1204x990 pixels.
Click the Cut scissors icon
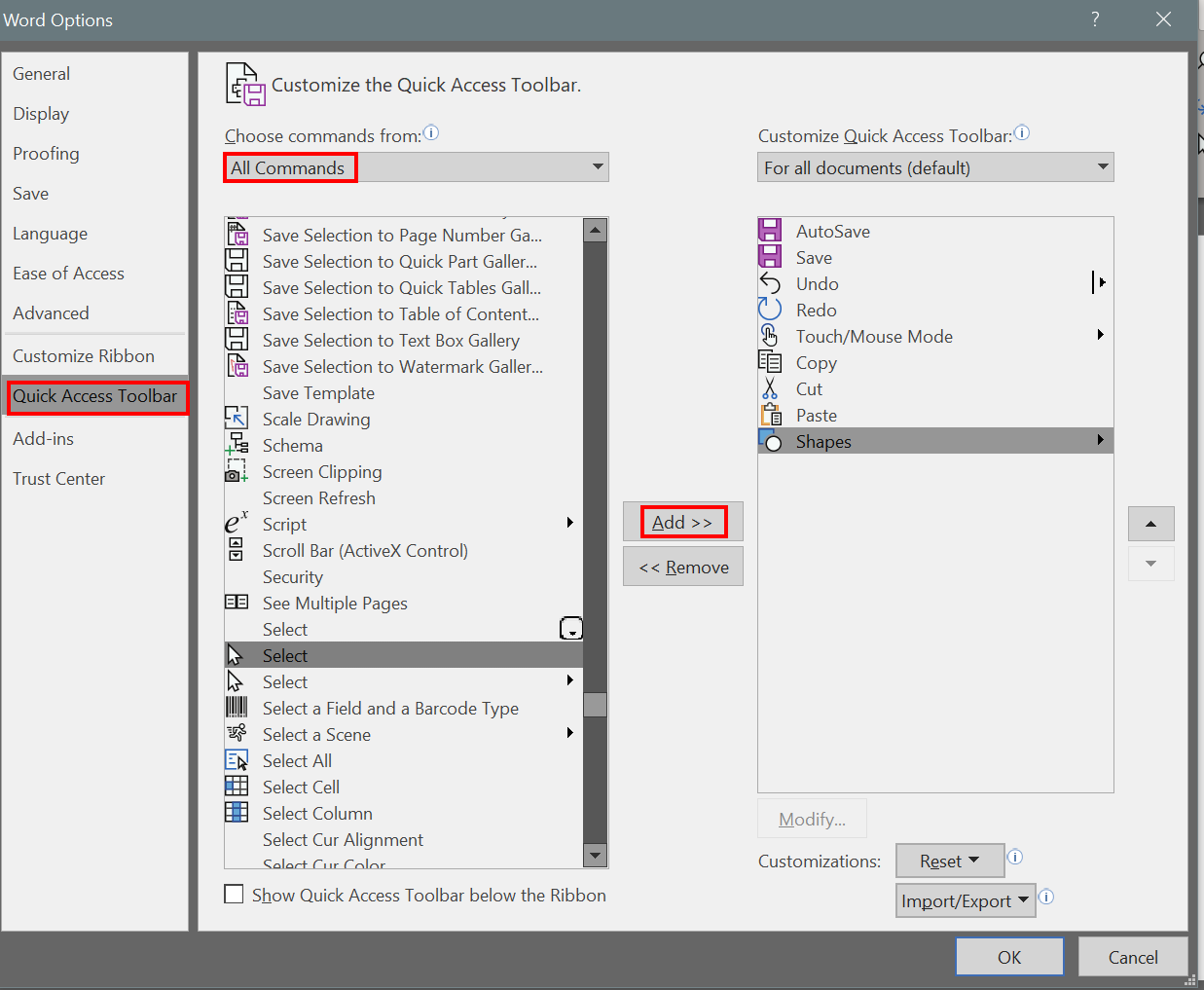point(770,389)
